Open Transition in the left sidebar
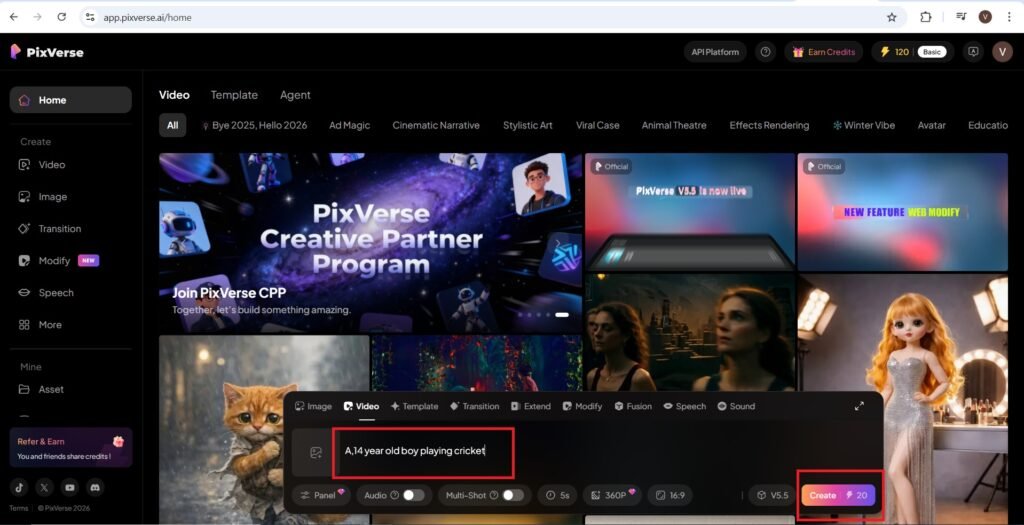Image resolution: width=1024 pixels, height=525 pixels. pos(59,229)
